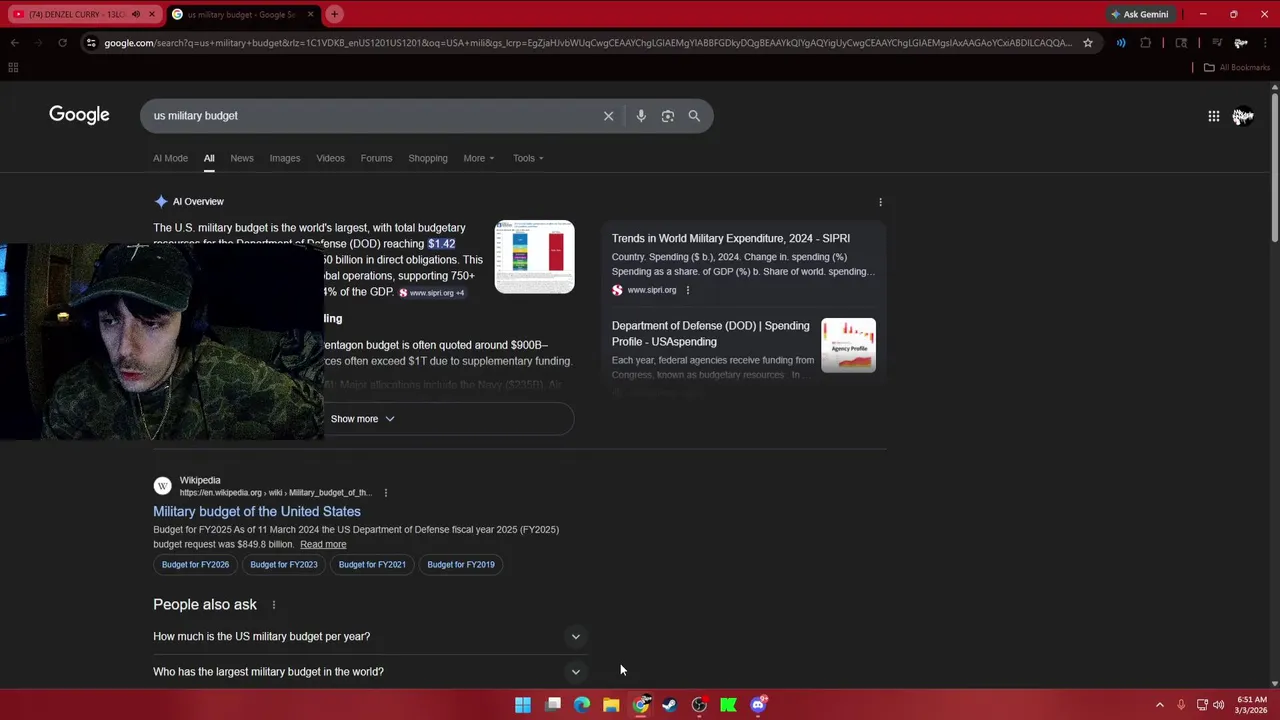Screen dimensions: 1280x720
Task: Open more options for the sipri.org source
Action: pos(687,290)
